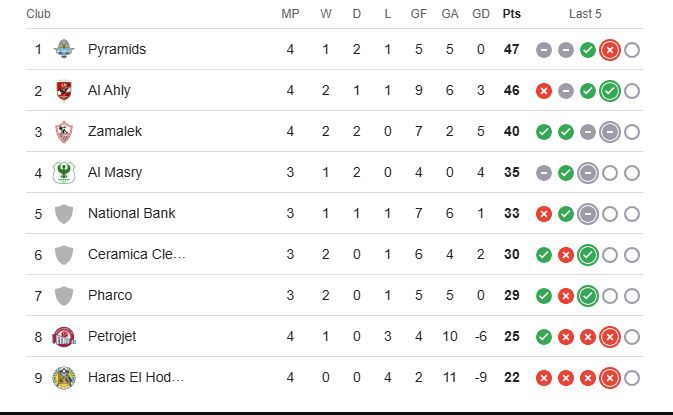Click National Bank's grey shield placeholder icon
673x415 pixels.
click(x=64, y=214)
